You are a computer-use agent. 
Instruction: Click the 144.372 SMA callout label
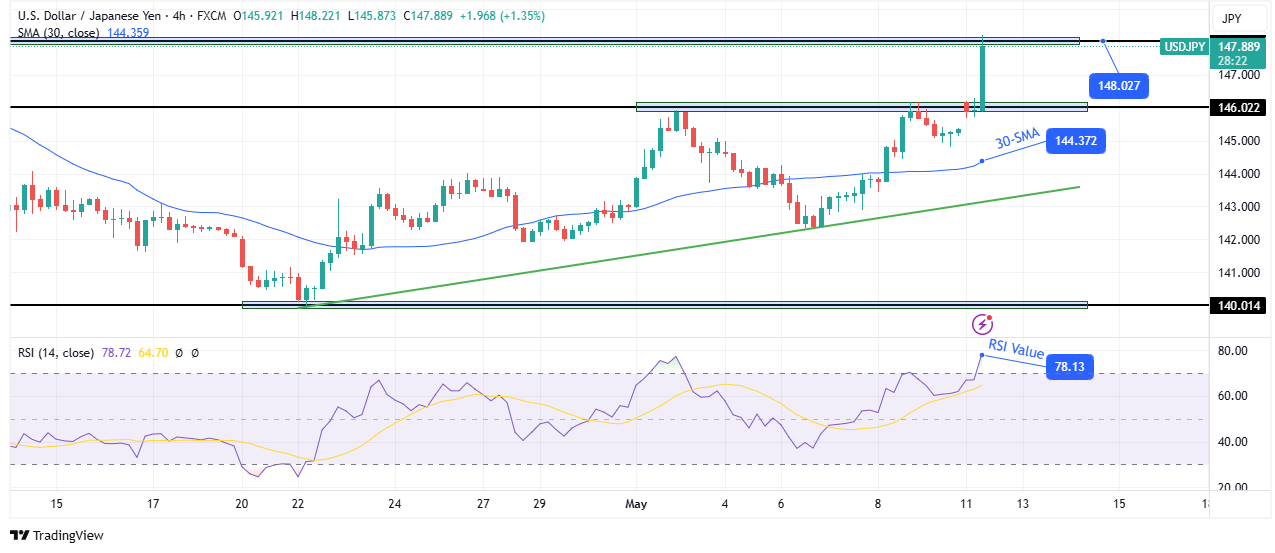(1077, 142)
